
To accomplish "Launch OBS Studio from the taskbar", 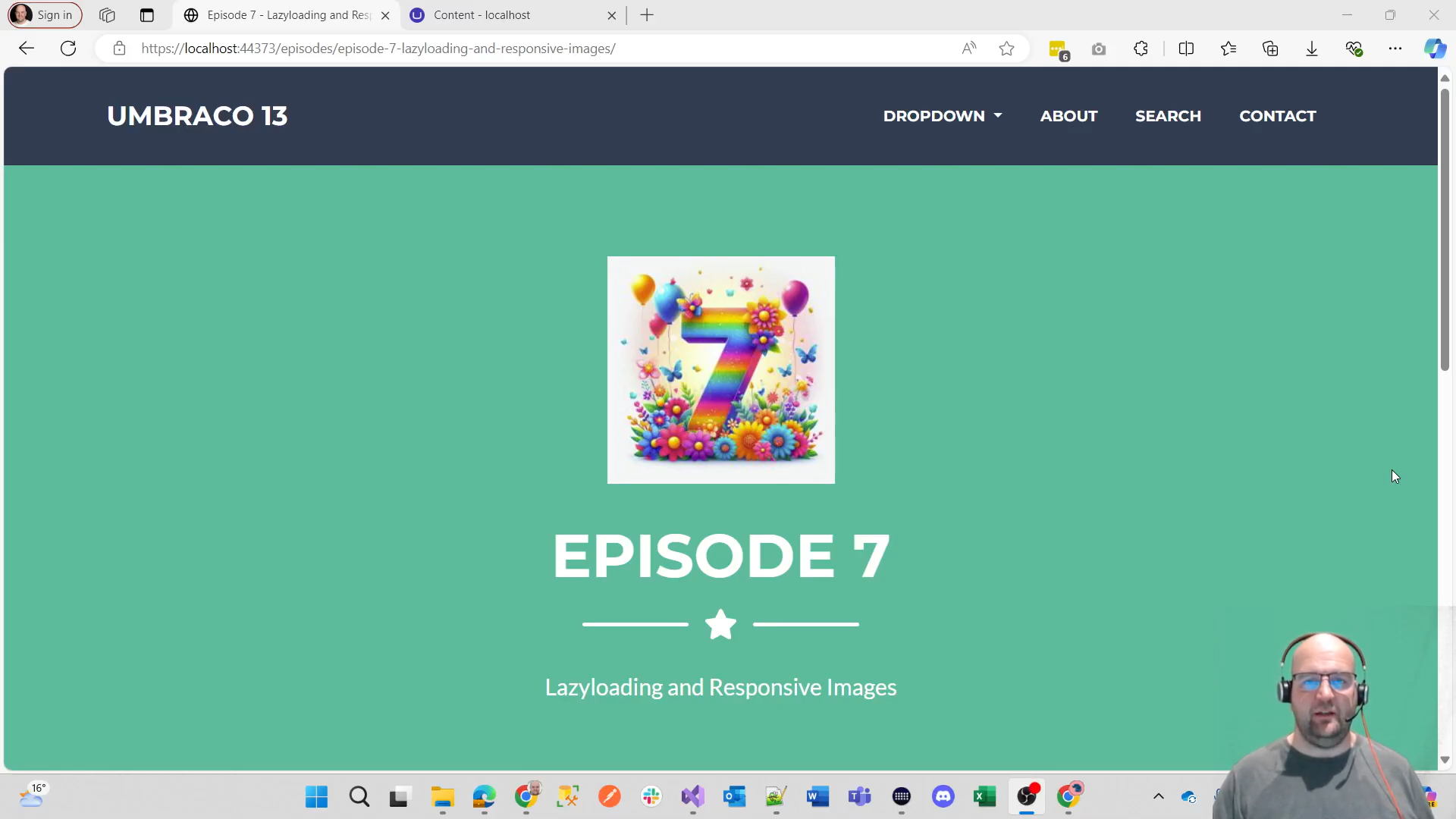I will coord(1028,797).
